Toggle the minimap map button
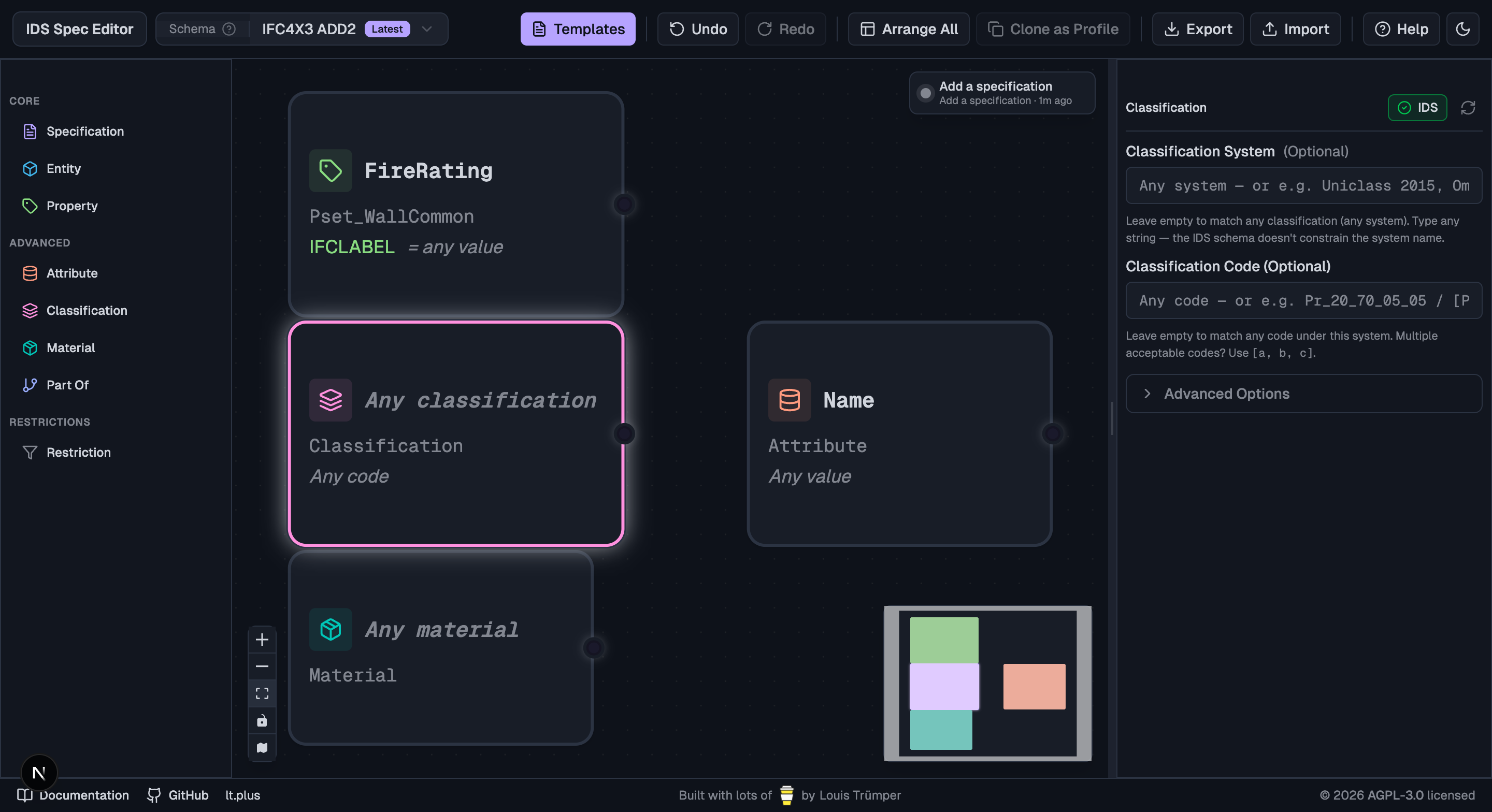This screenshot has height=812, width=1492. pyautogui.click(x=262, y=748)
